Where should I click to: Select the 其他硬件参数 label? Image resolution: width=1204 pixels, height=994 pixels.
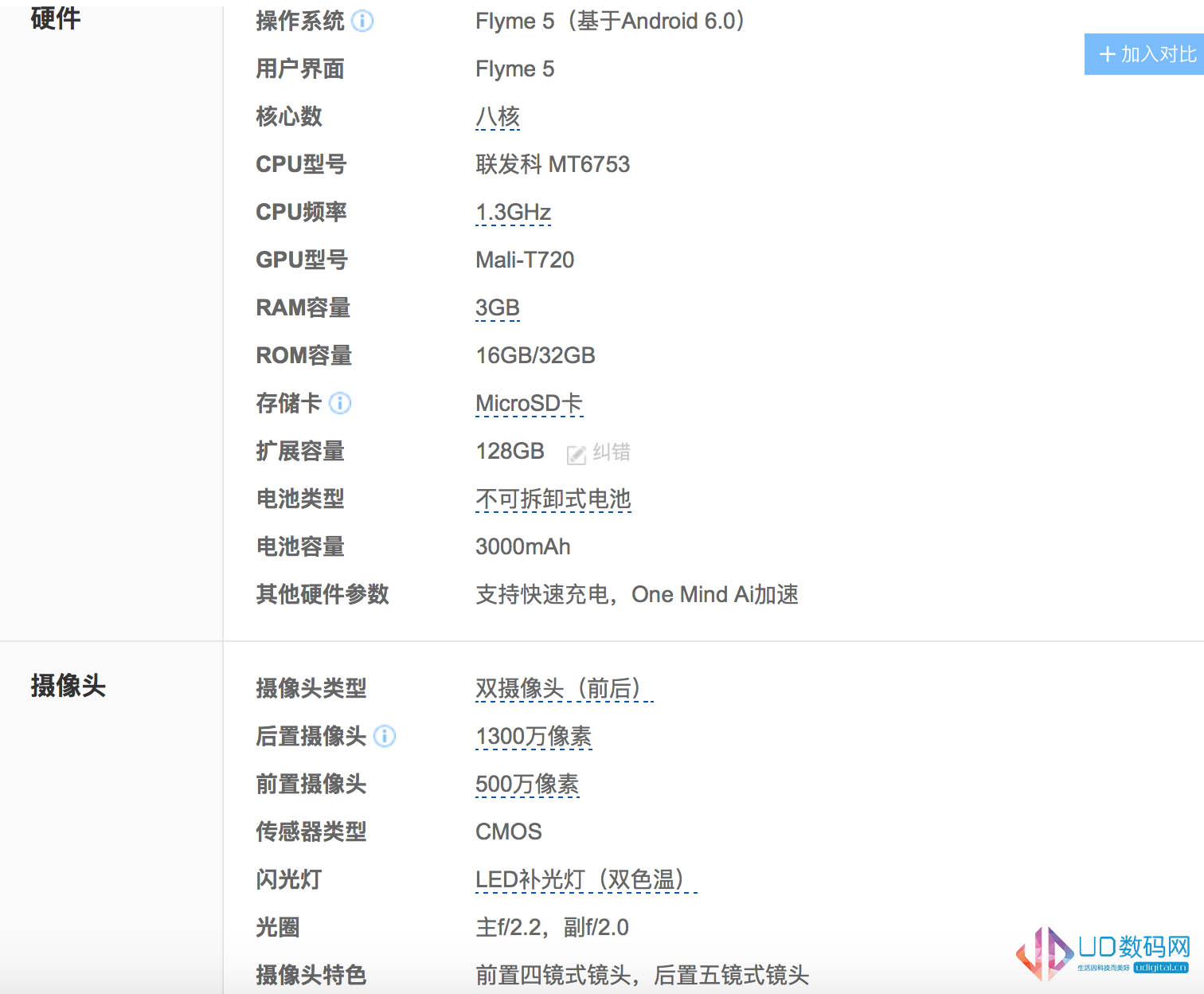(322, 594)
